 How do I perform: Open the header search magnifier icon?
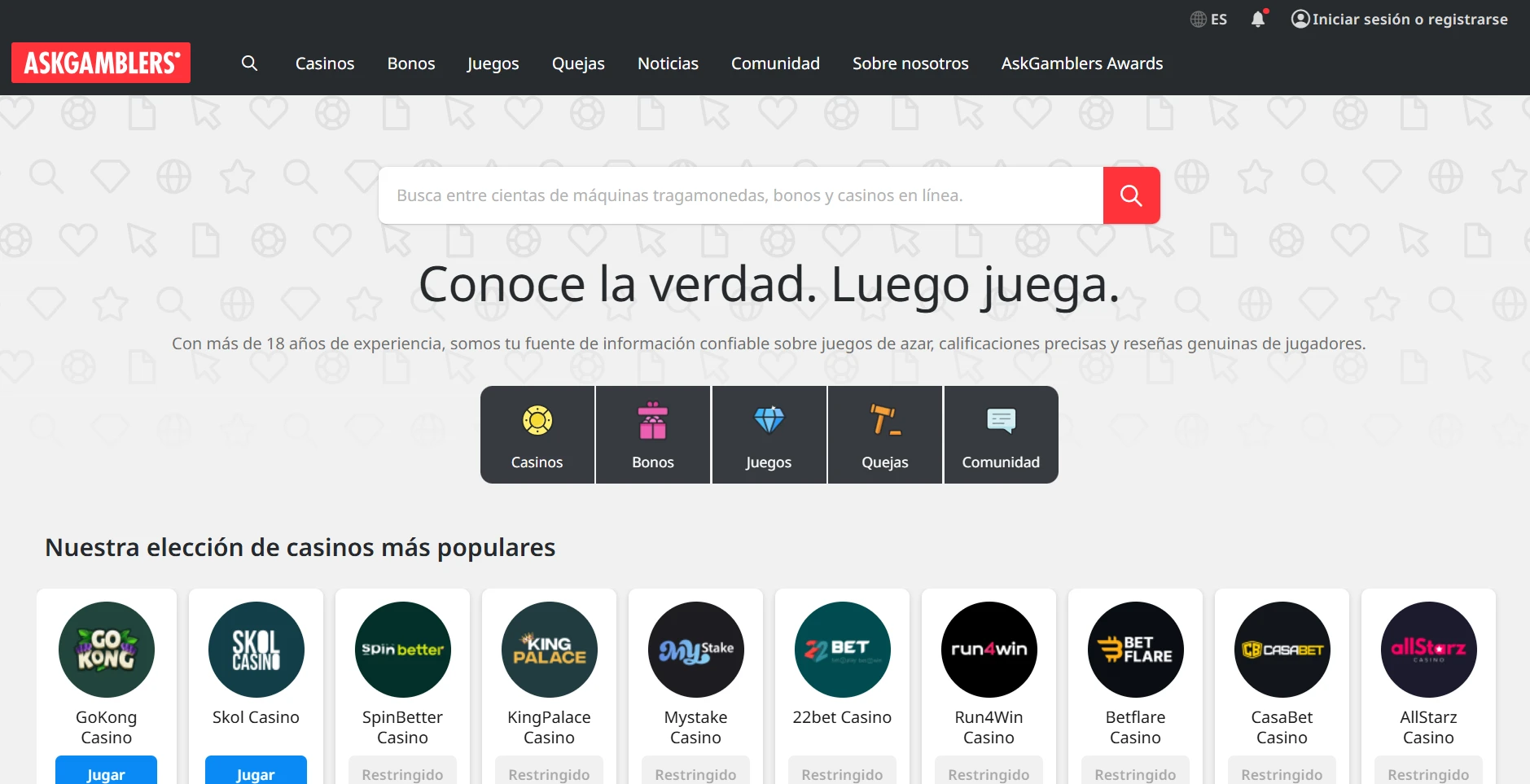250,64
